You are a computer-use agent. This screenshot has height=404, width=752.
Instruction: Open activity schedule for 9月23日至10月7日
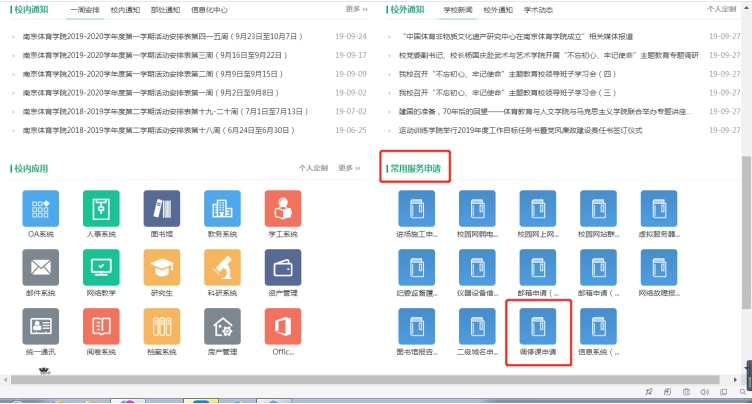[x=163, y=36]
